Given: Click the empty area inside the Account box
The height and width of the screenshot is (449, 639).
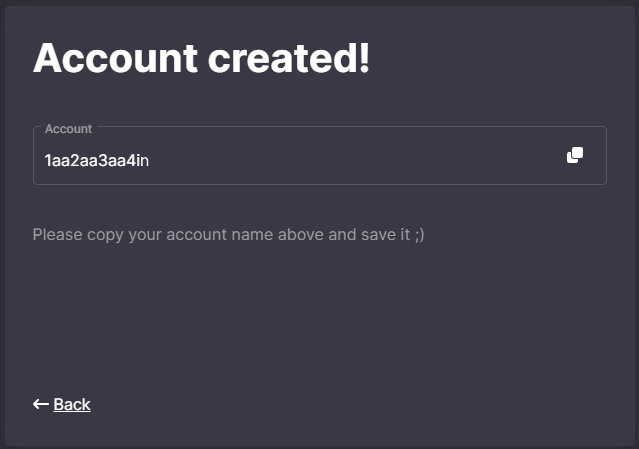Looking at the screenshot, I should pos(355,160).
